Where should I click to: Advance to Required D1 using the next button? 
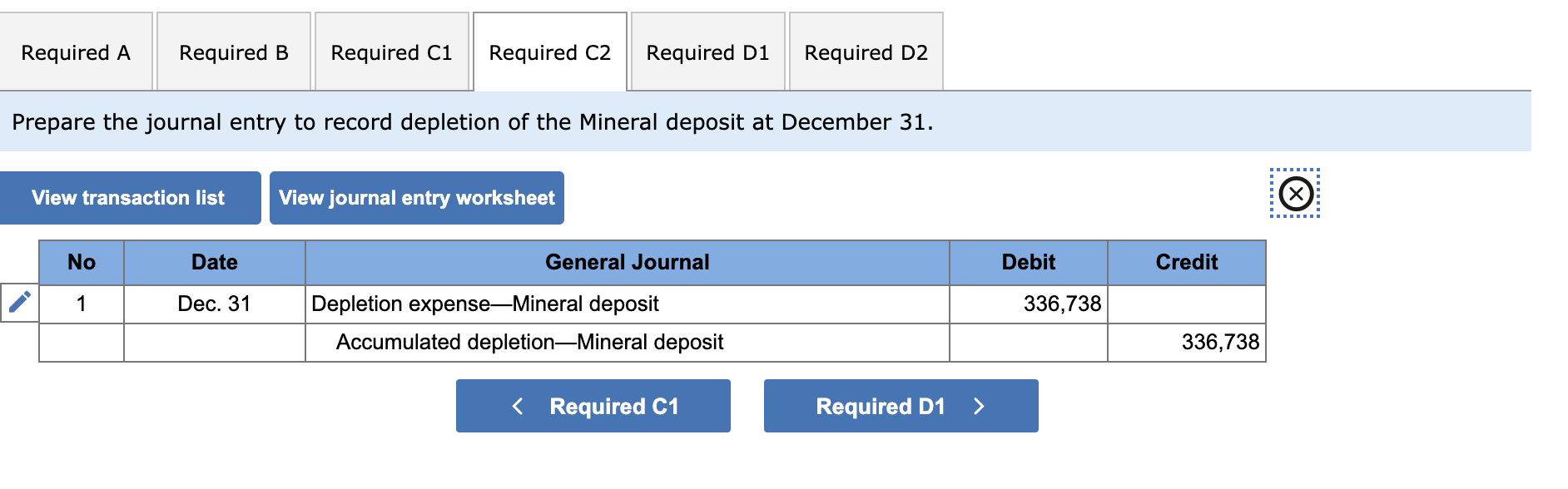[901, 406]
